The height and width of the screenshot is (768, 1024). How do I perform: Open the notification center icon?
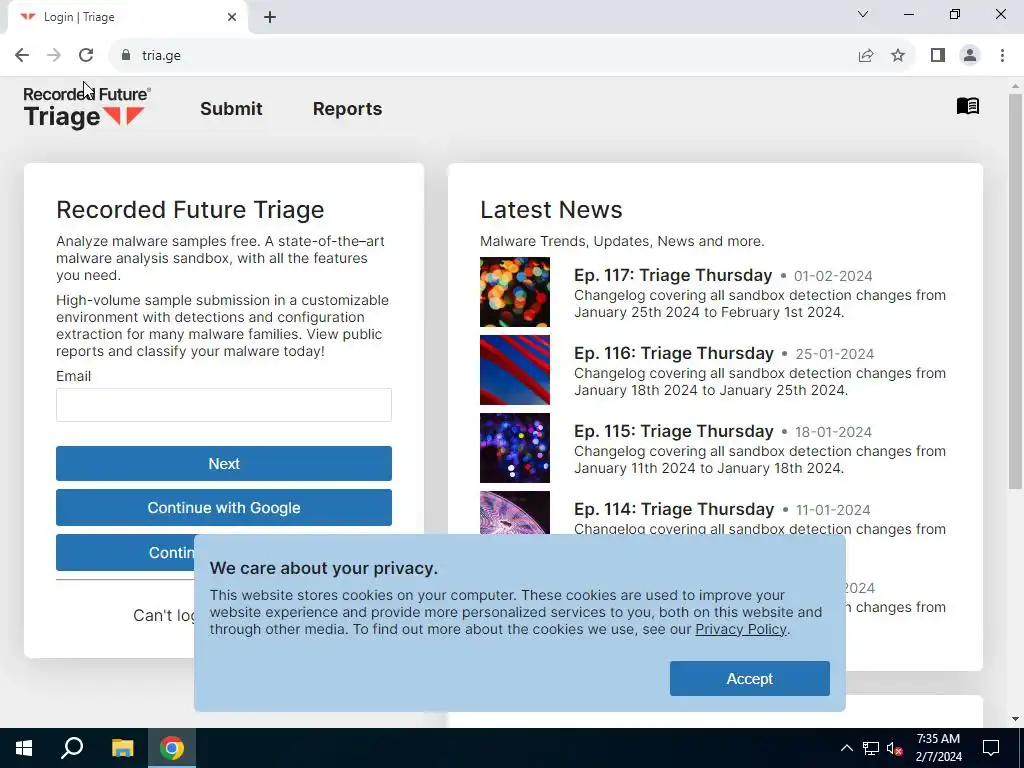(x=991, y=748)
